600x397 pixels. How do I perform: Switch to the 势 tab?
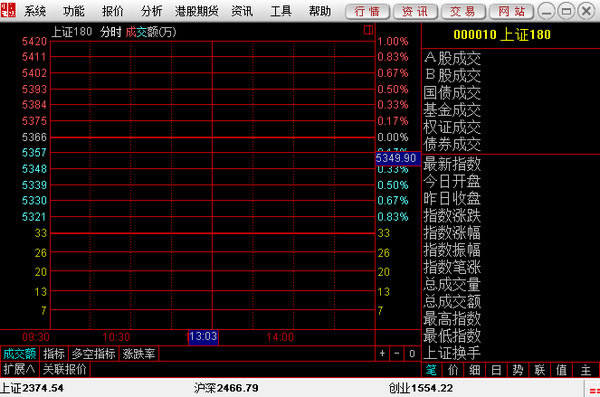pos(518,370)
